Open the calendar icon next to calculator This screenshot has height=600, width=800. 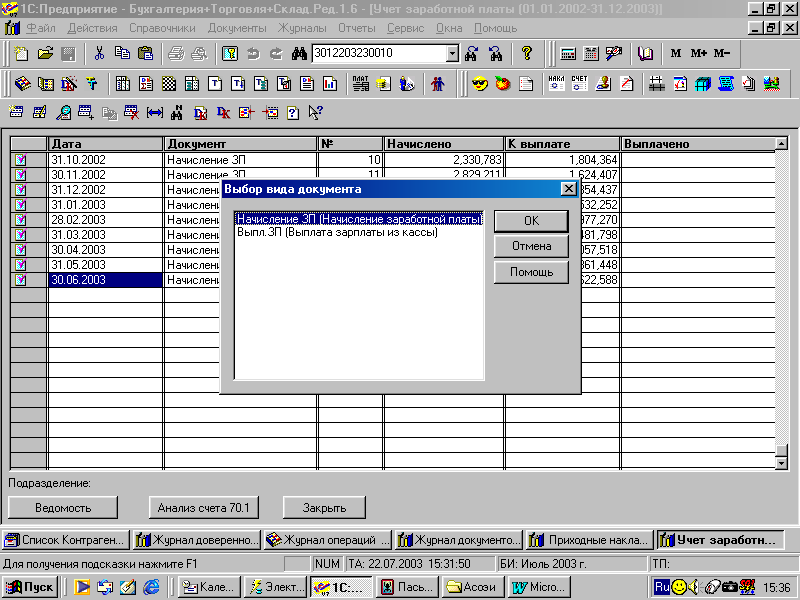[x=591, y=53]
